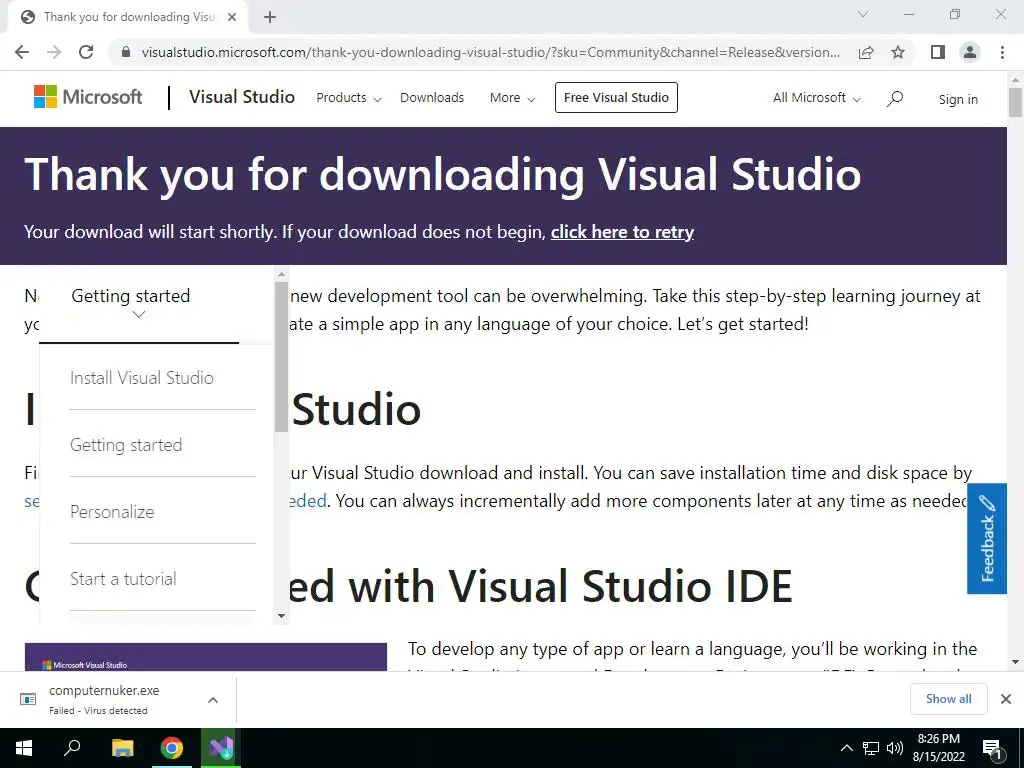Expand the More dropdown menu
The image size is (1024, 768).
(x=513, y=98)
